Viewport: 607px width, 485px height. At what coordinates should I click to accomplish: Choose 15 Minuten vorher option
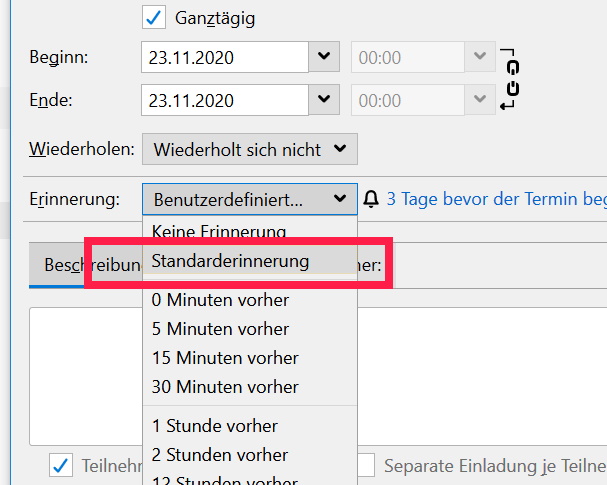225,357
